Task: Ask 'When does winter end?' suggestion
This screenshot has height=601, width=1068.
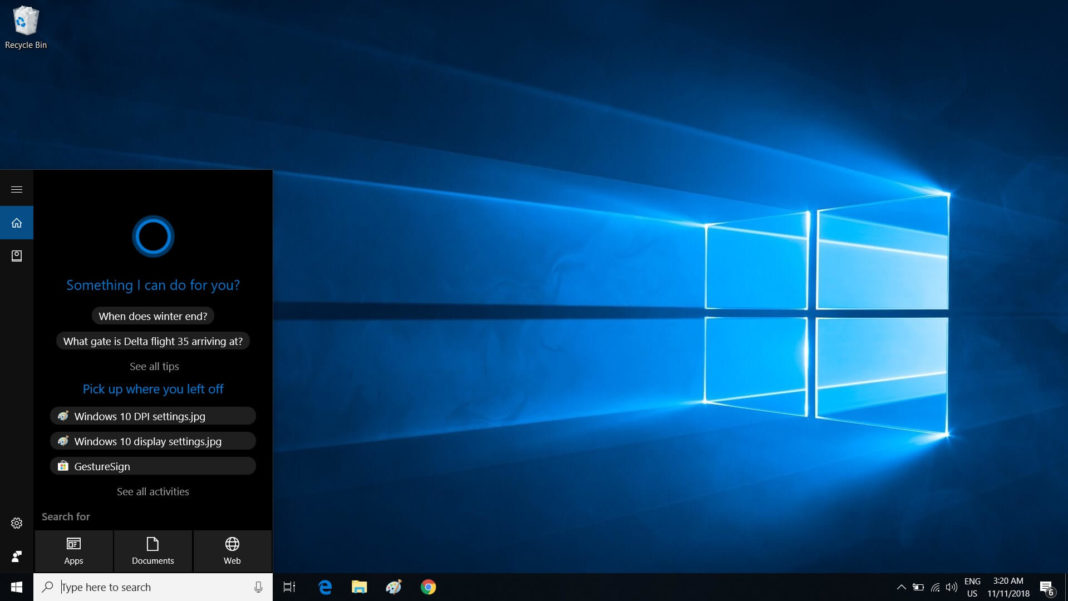Action: [x=152, y=315]
